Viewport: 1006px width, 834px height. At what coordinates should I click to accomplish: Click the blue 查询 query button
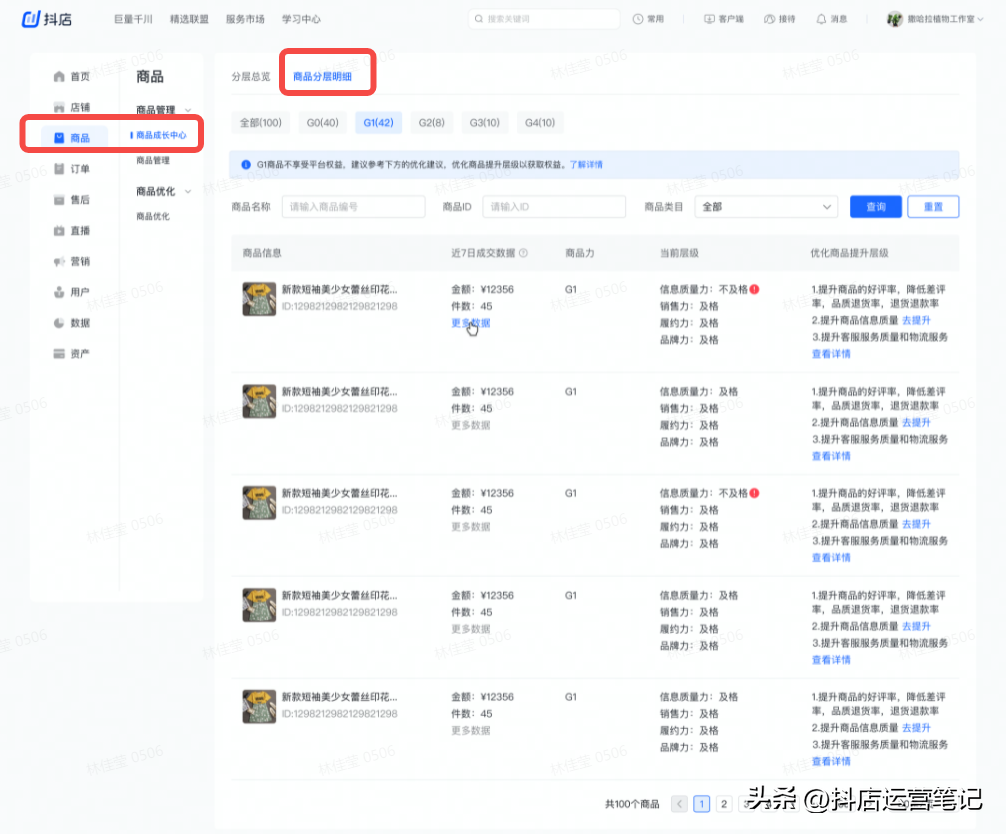pyautogui.click(x=876, y=207)
